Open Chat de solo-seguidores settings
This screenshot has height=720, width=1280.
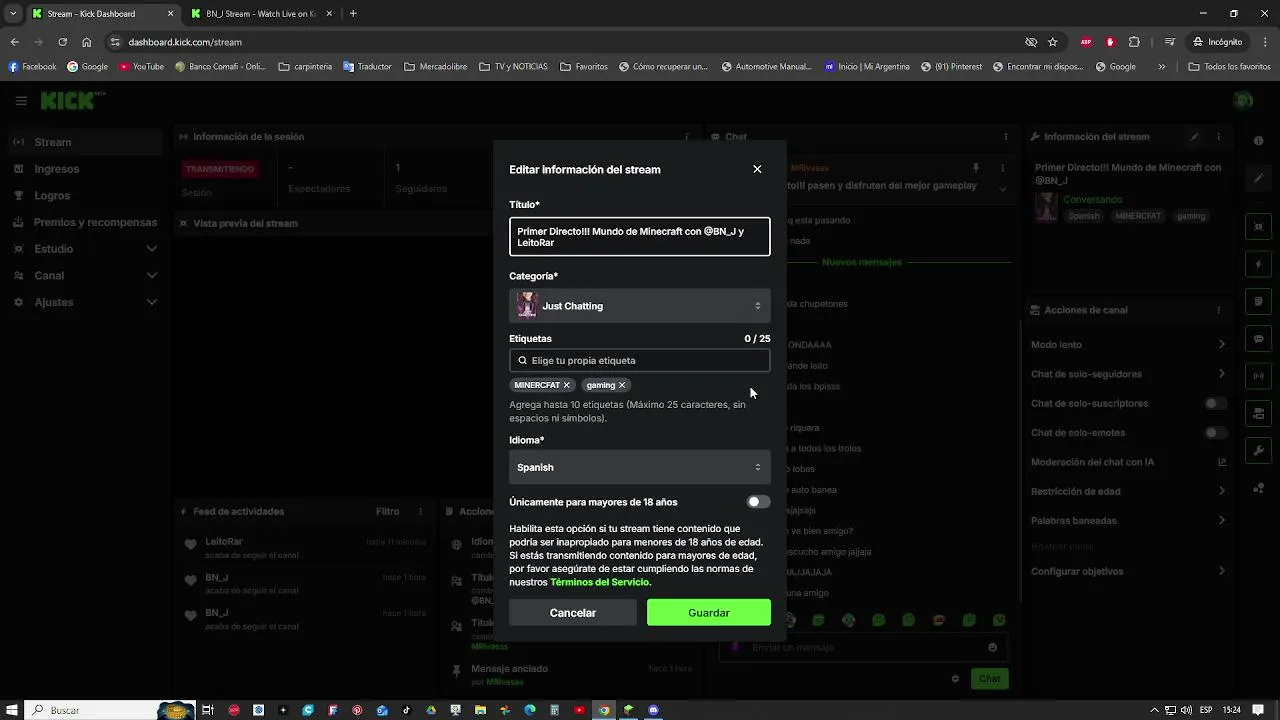(1128, 374)
